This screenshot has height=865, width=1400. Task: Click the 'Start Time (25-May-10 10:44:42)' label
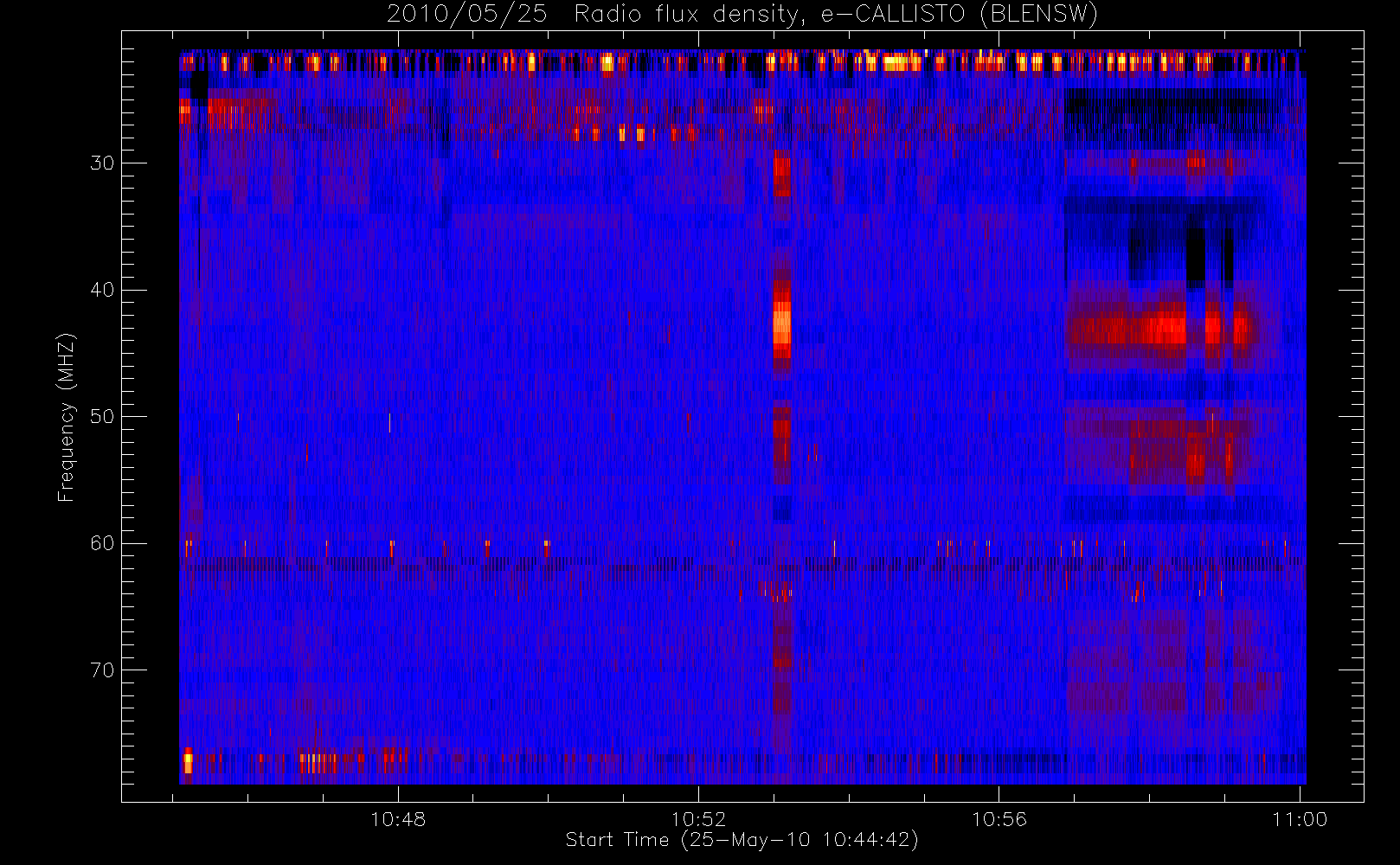[742, 840]
